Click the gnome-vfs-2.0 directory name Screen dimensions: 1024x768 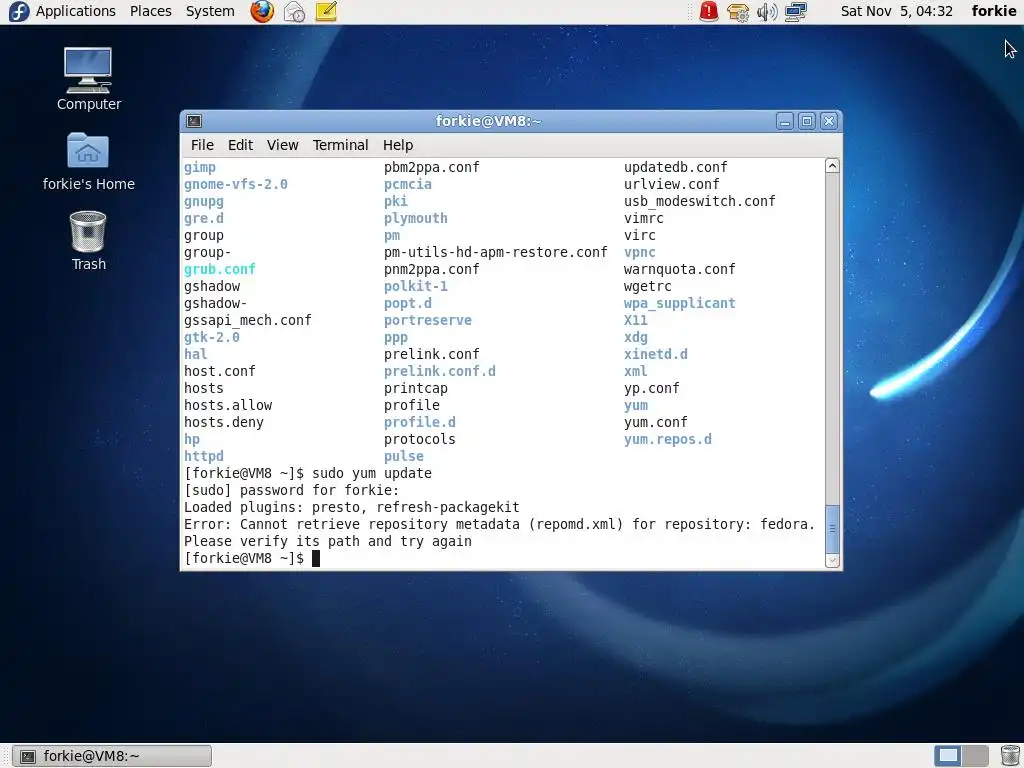click(236, 184)
